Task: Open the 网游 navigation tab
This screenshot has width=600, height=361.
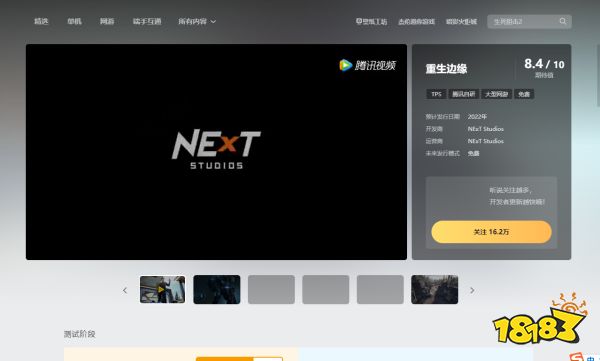Action: click(x=107, y=21)
